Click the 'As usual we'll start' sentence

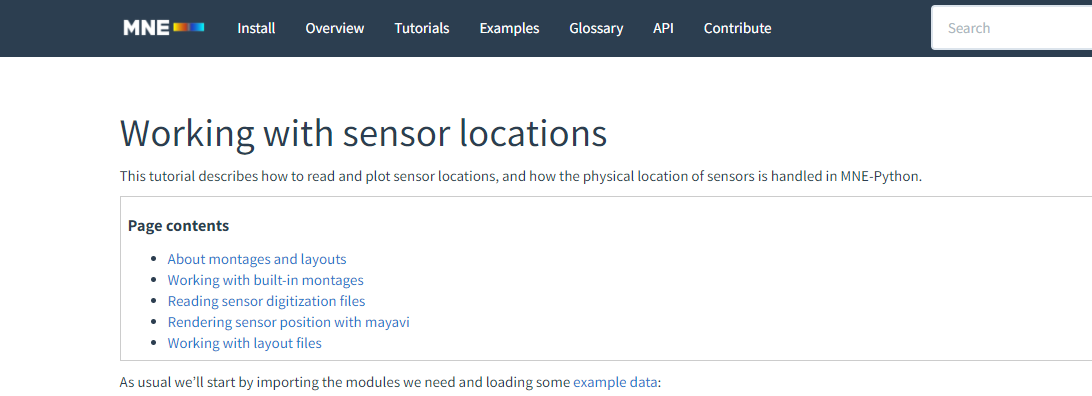[x=390, y=382]
